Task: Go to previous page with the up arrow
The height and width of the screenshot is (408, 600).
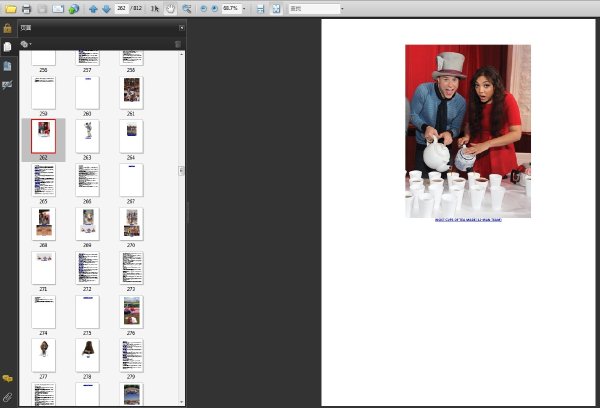Action: pos(93,9)
